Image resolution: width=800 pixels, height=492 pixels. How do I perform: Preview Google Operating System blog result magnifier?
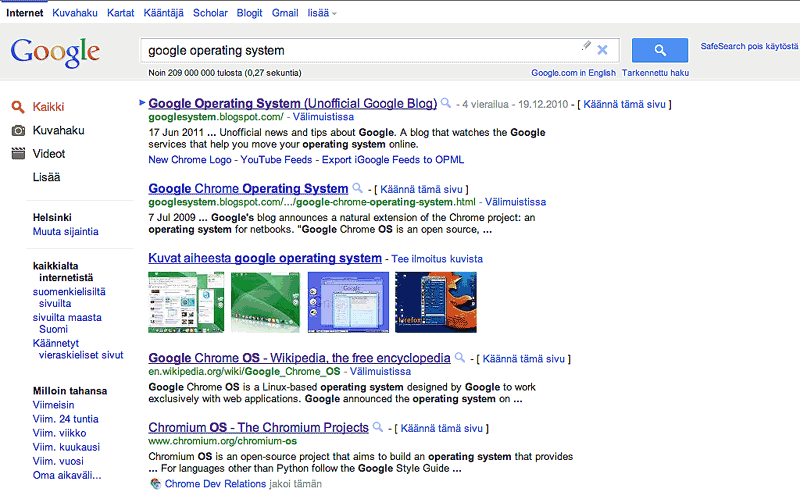446,103
